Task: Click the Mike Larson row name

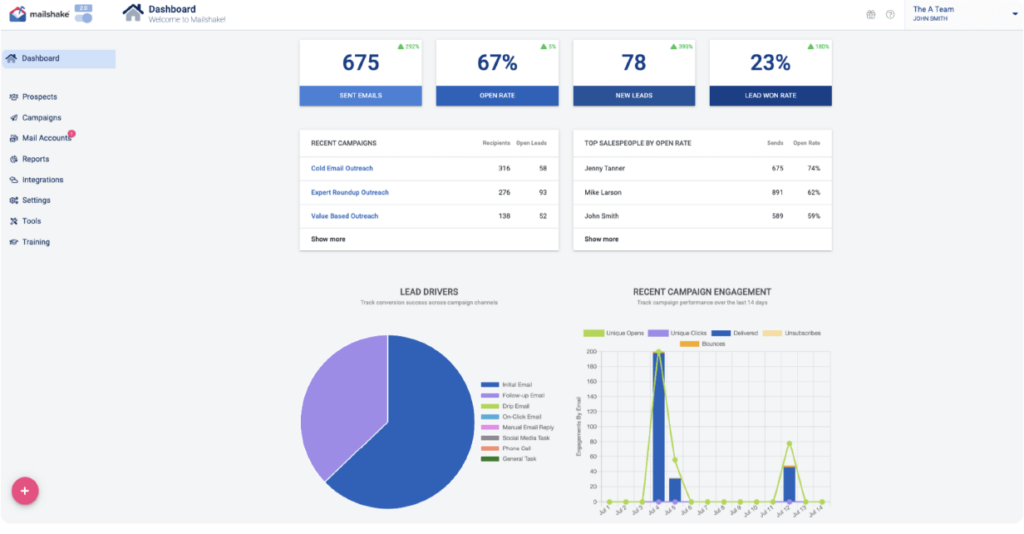Action: [602, 193]
